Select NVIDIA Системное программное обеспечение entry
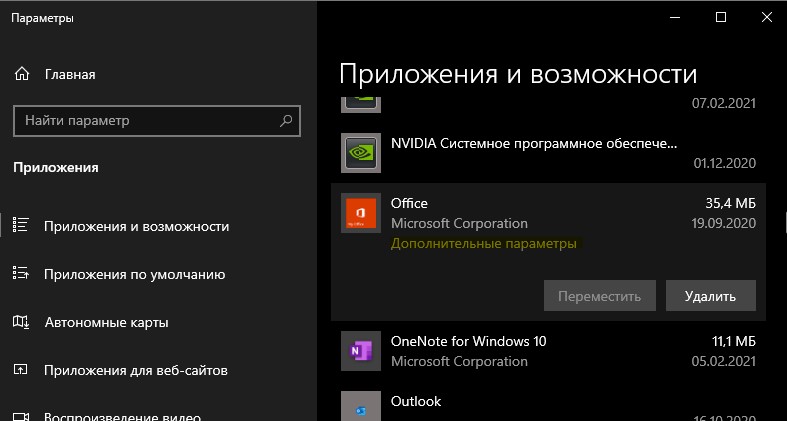 coord(548,153)
